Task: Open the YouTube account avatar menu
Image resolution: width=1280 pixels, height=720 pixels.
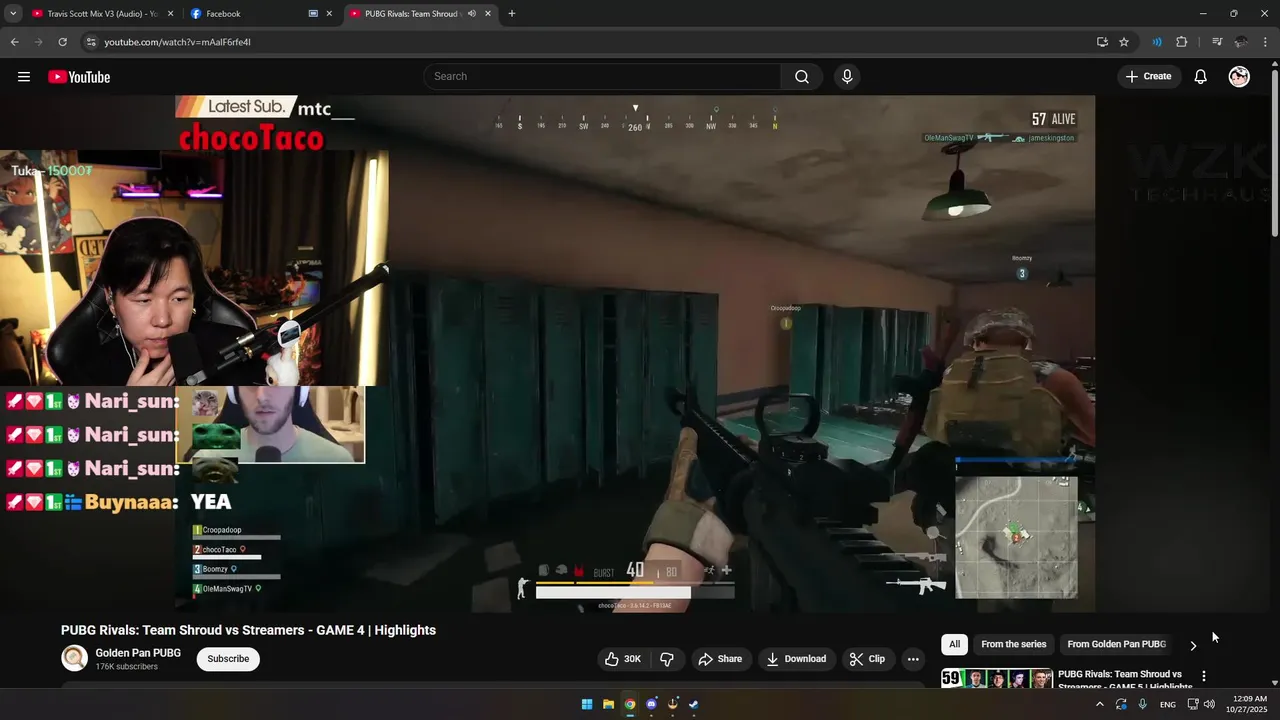Action: point(1239,77)
